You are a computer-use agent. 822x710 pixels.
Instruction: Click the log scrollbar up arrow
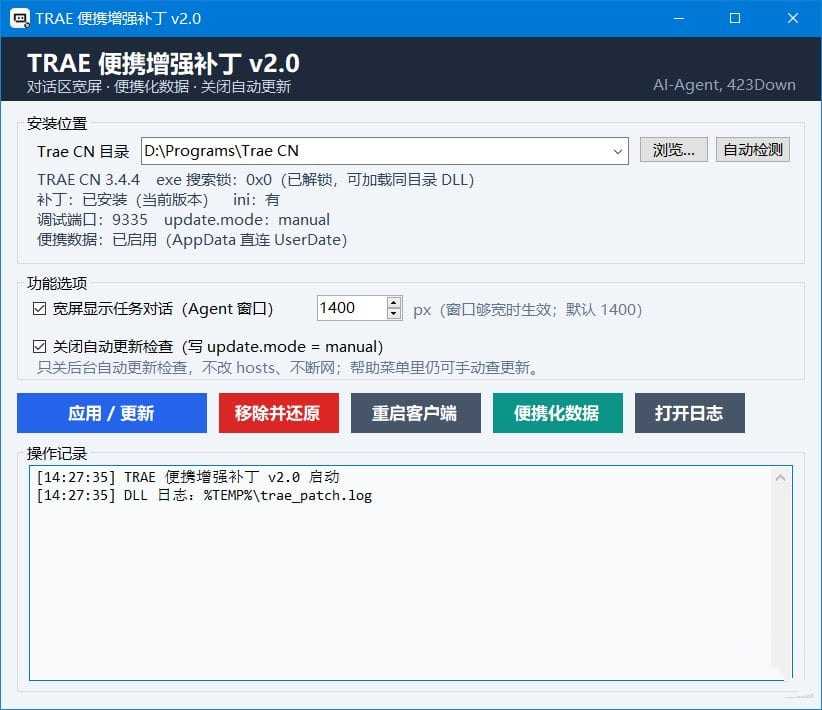click(x=780, y=478)
